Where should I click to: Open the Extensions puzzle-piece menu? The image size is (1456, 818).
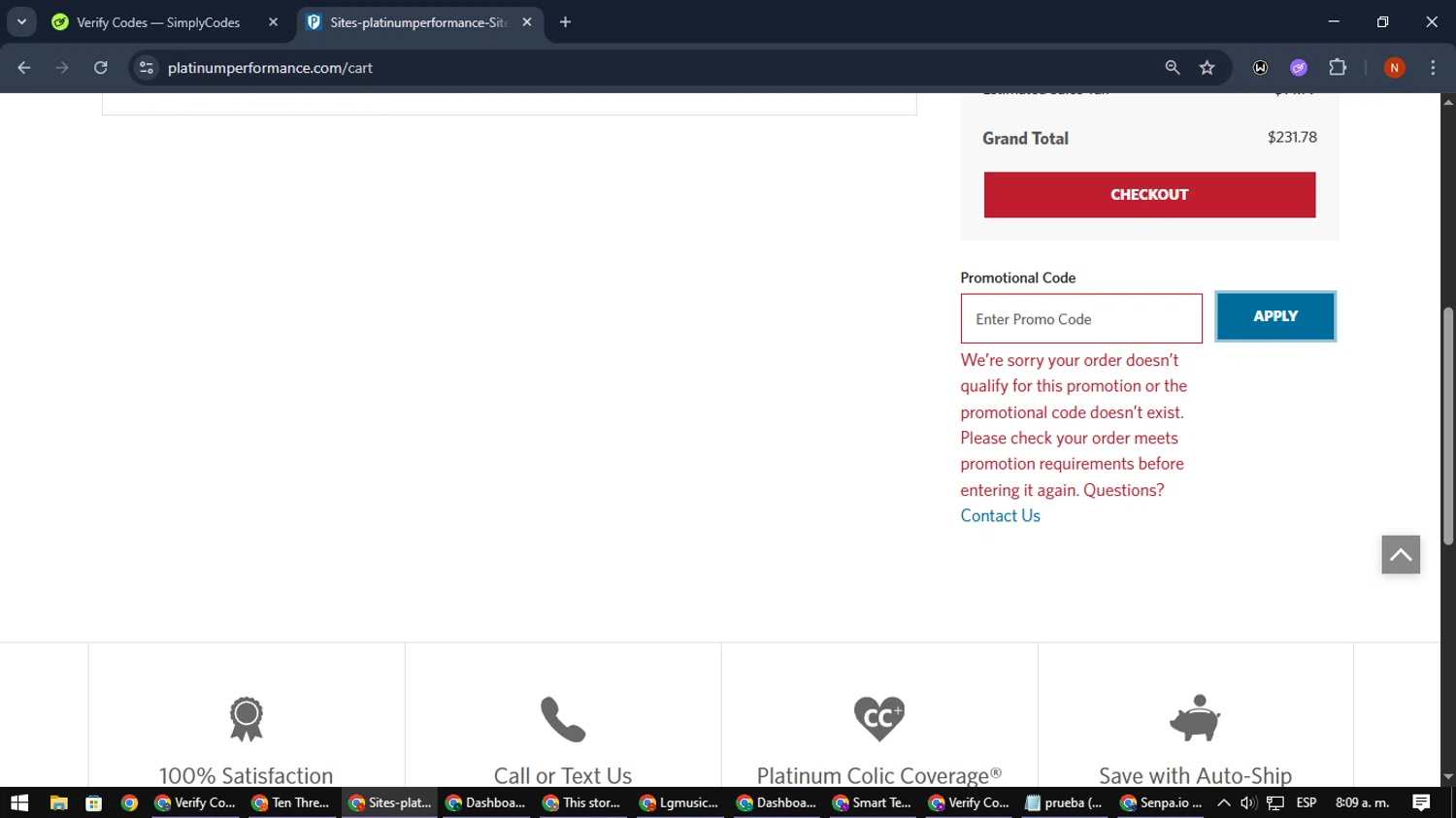pyautogui.click(x=1338, y=68)
